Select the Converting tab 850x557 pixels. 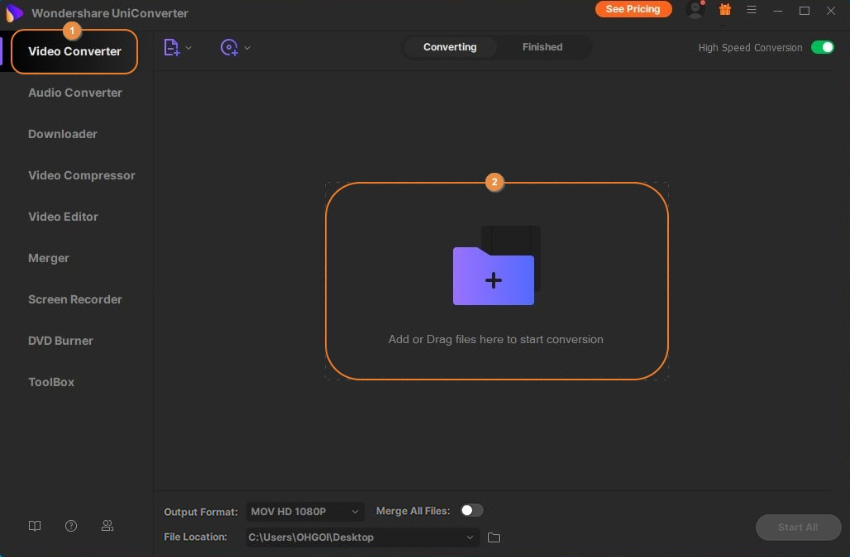coord(450,47)
